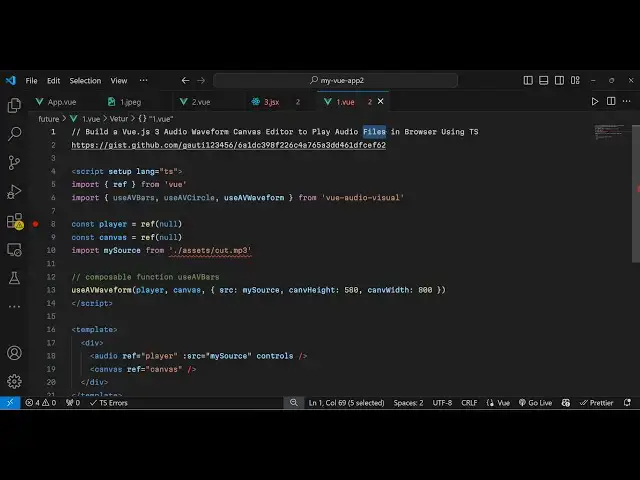Open the Accounts menu
Screen dimensions: 640x480
point(14,353)
